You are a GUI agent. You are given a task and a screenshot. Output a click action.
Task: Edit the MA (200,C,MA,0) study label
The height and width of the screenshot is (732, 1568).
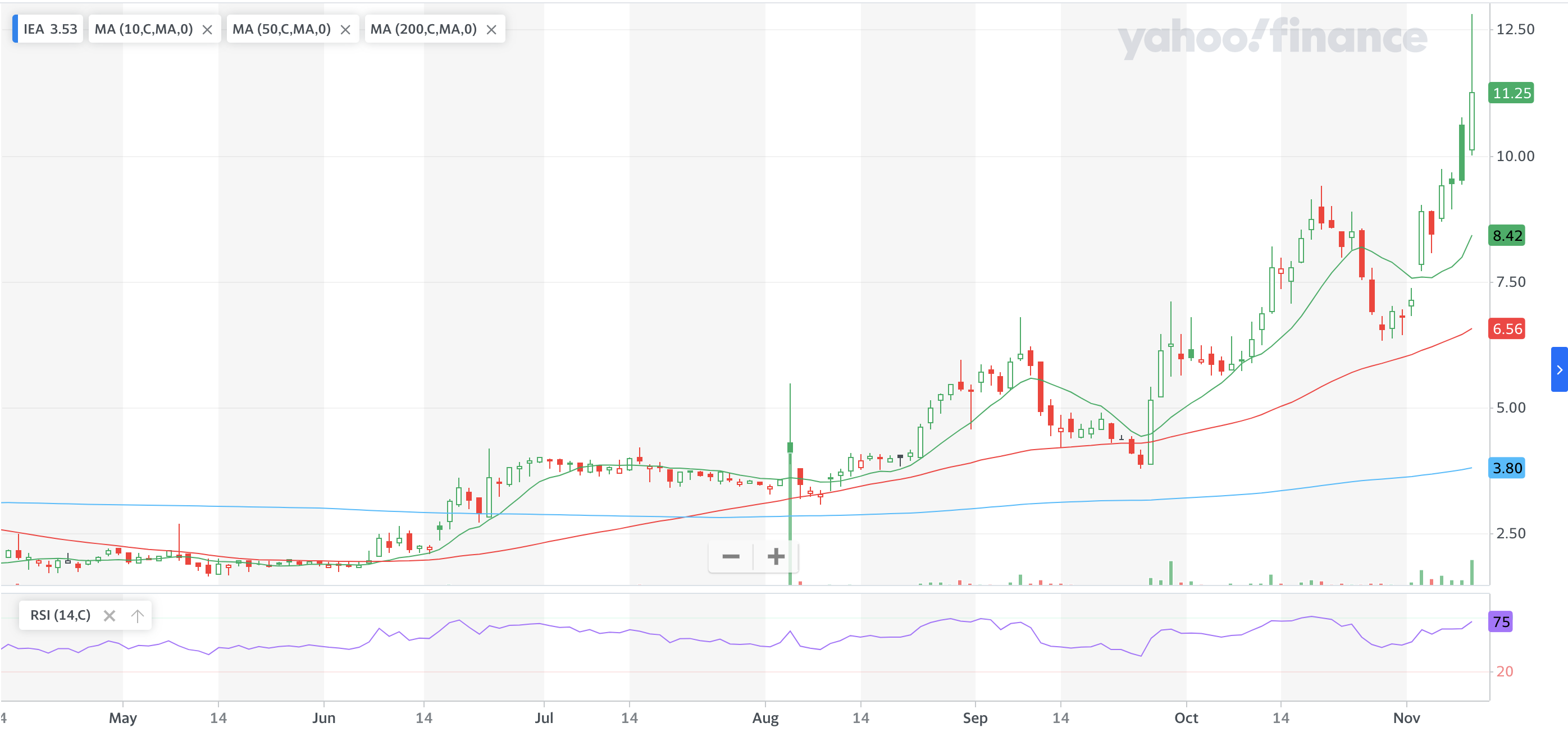coord(423,29)
